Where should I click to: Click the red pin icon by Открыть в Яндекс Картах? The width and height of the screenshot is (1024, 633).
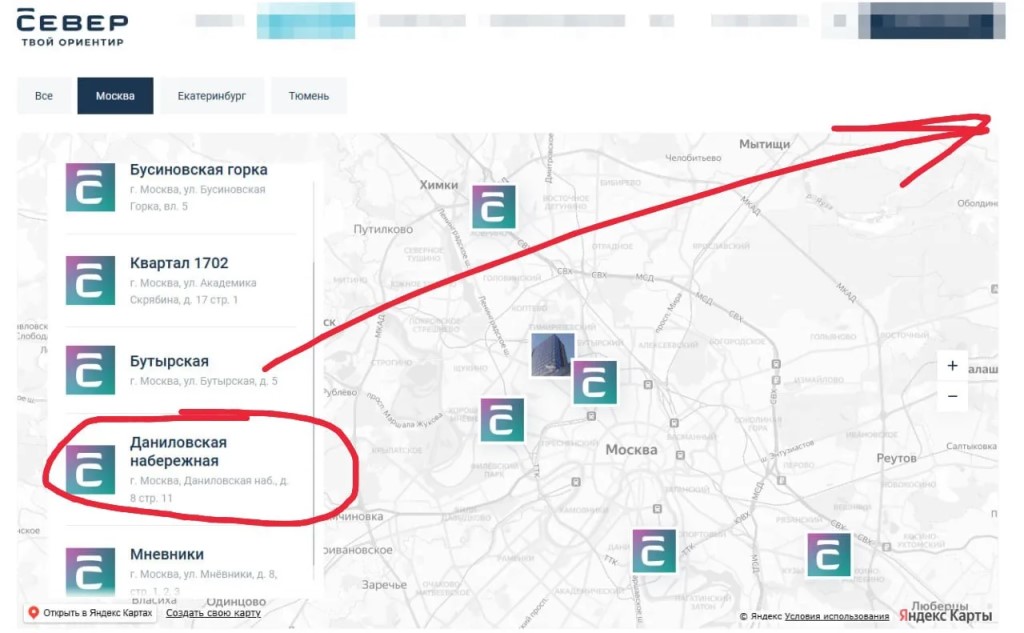pos(33,613)
